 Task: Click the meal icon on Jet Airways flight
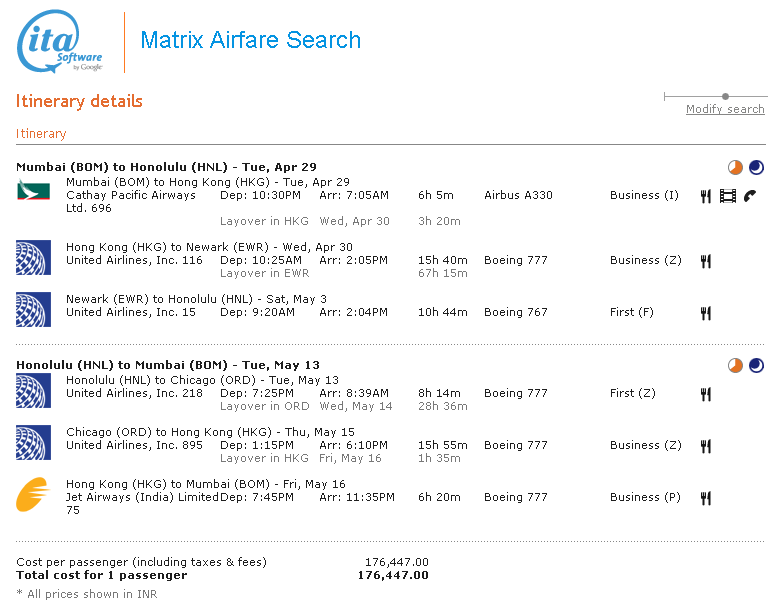pos(705,498)
